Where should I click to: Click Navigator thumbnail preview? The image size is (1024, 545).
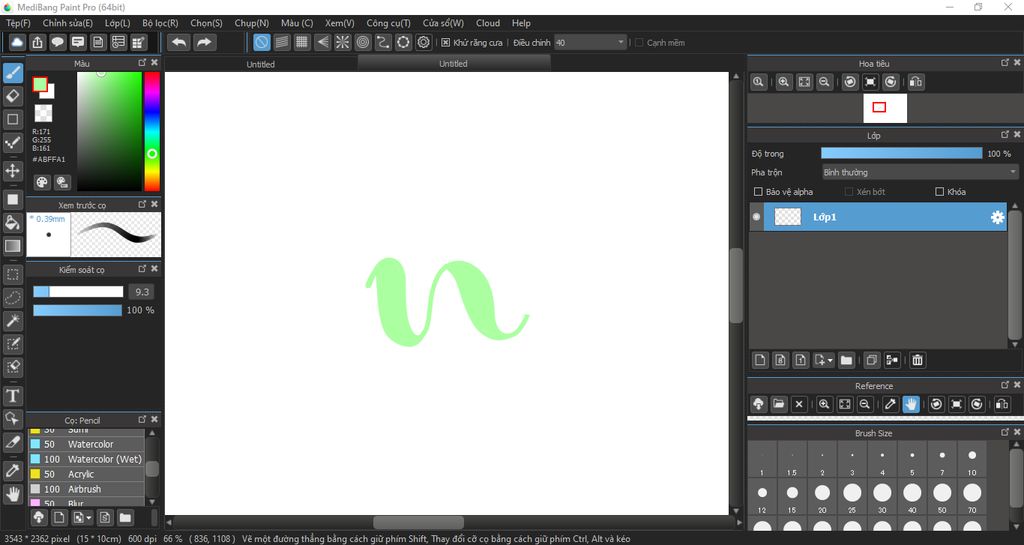point(885,108)
